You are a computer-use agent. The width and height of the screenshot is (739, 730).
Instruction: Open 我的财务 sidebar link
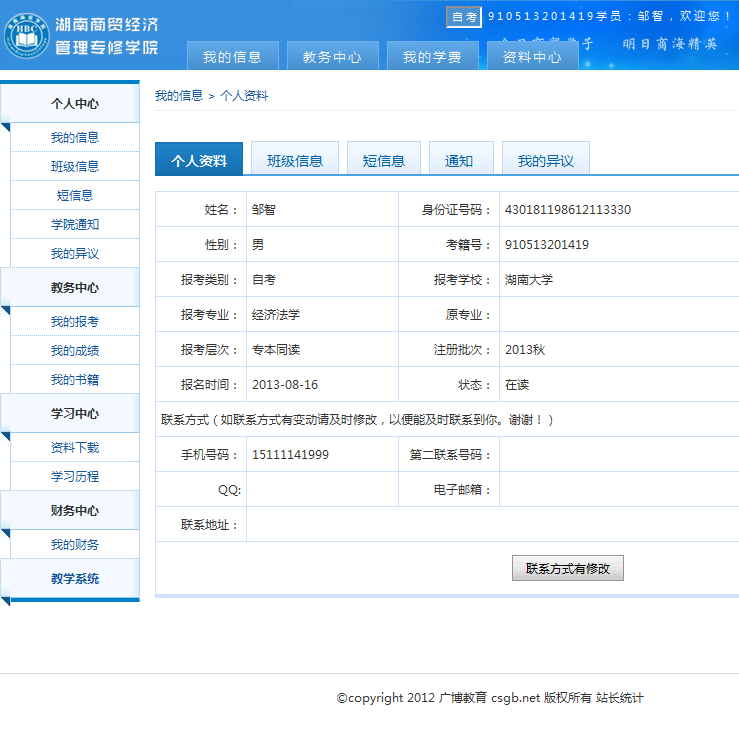point(75,544)
